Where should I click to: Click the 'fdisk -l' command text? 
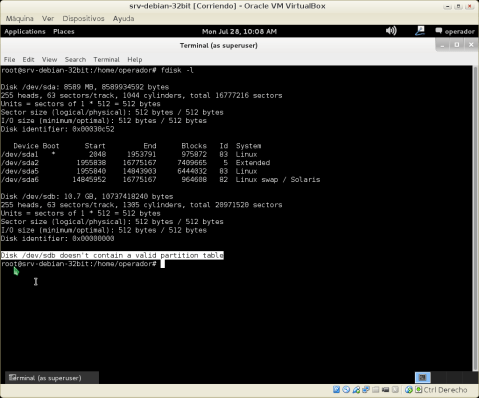click(177, 70)
